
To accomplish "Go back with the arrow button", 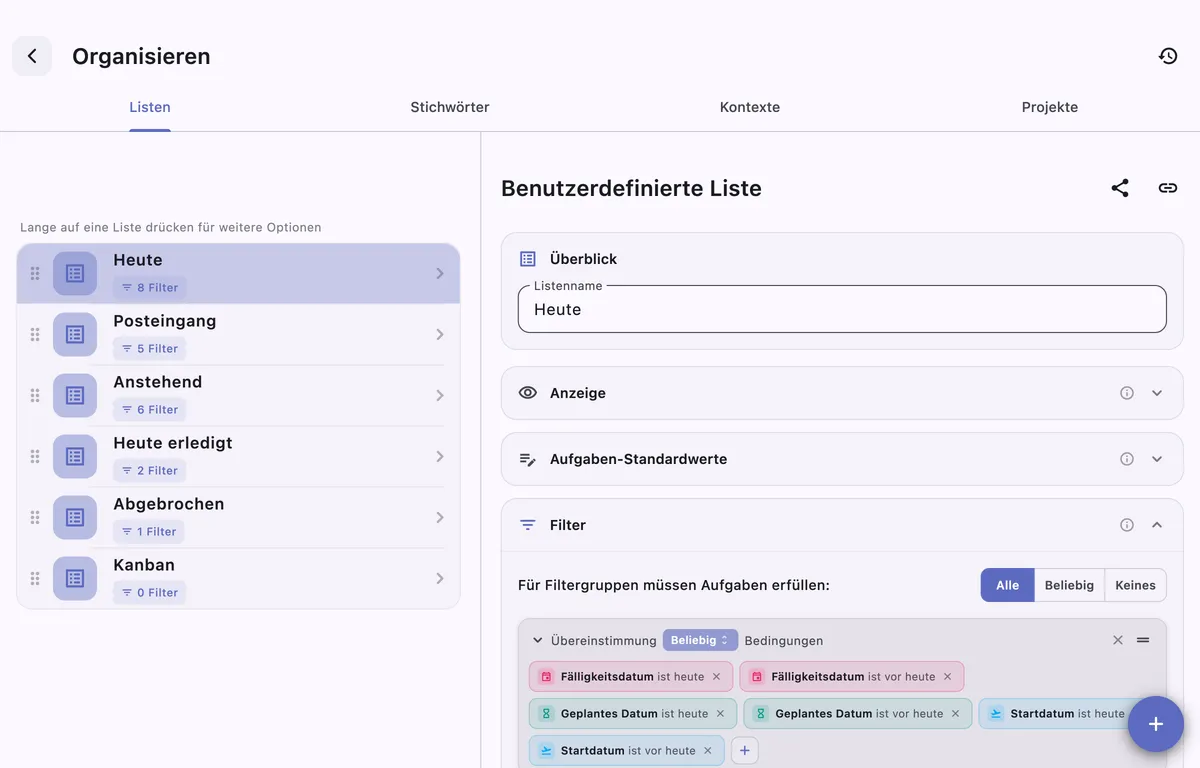I will pyautogui.click(x=32, y=56).
